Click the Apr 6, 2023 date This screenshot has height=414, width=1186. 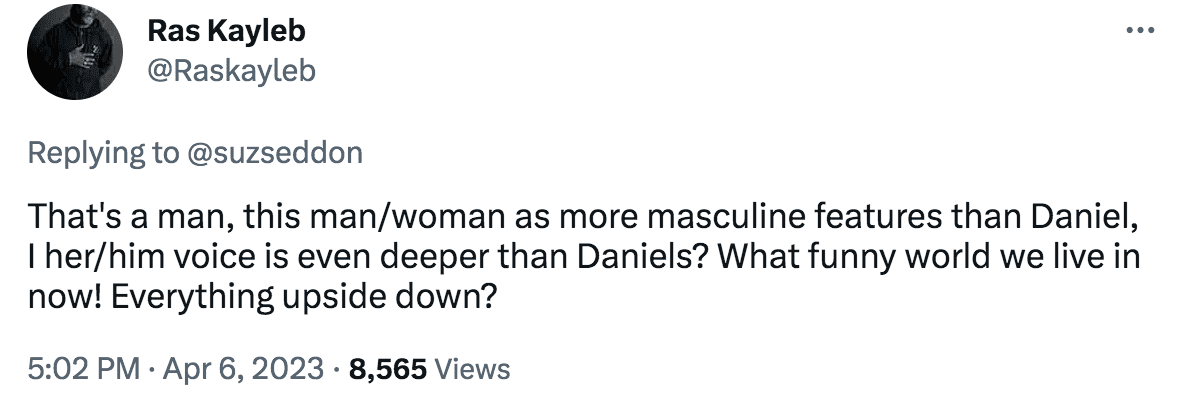pyautogui.click(x=242, y=369)
